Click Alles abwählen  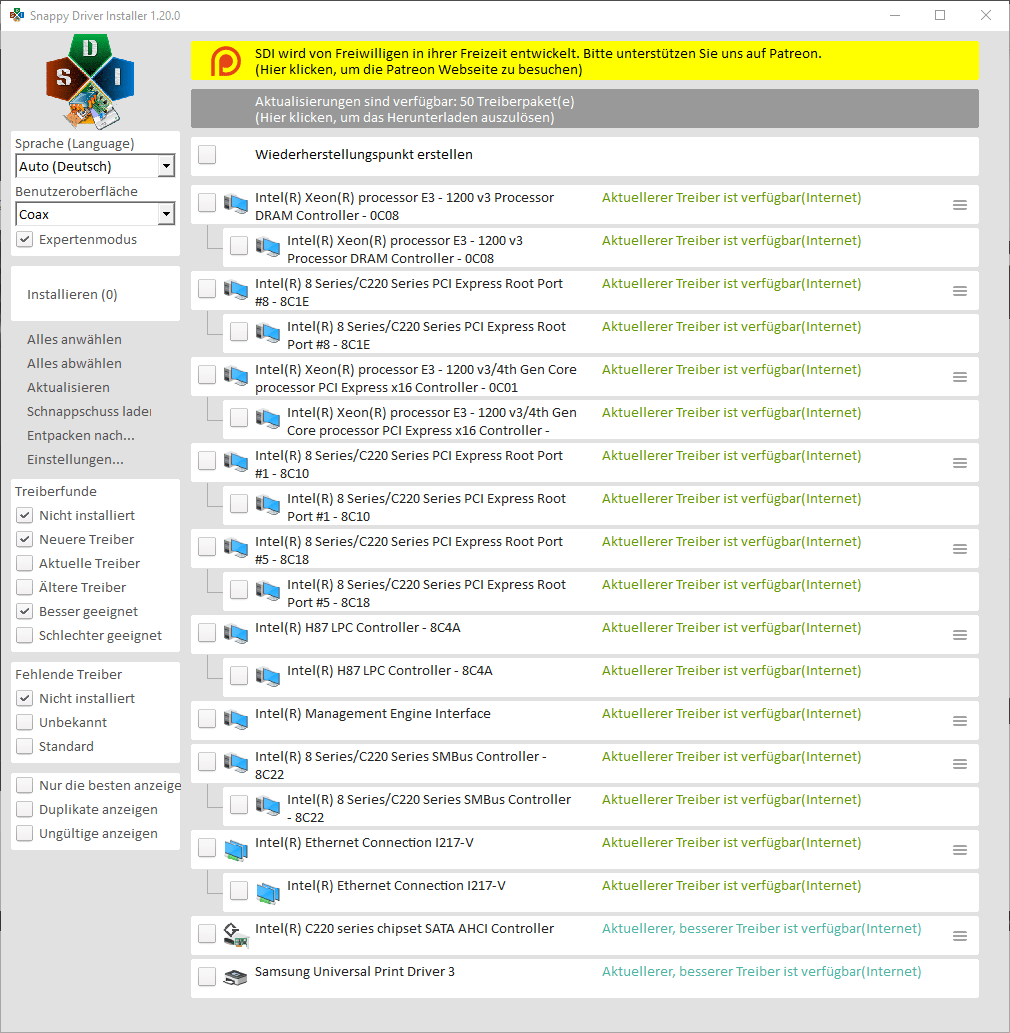[x=74, y=363]
